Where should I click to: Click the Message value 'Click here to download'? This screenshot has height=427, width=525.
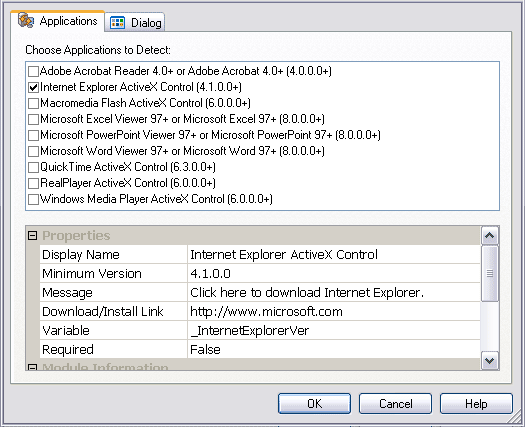point(334,293)
